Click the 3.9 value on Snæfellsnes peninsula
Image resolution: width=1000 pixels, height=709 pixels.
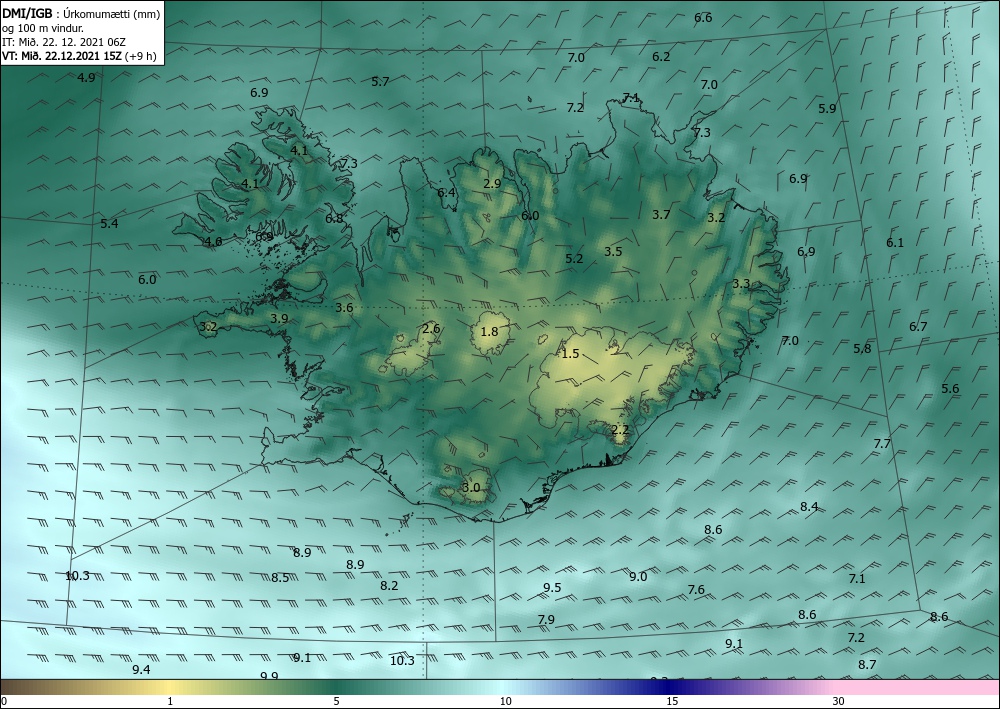click(x=279, y=319)
